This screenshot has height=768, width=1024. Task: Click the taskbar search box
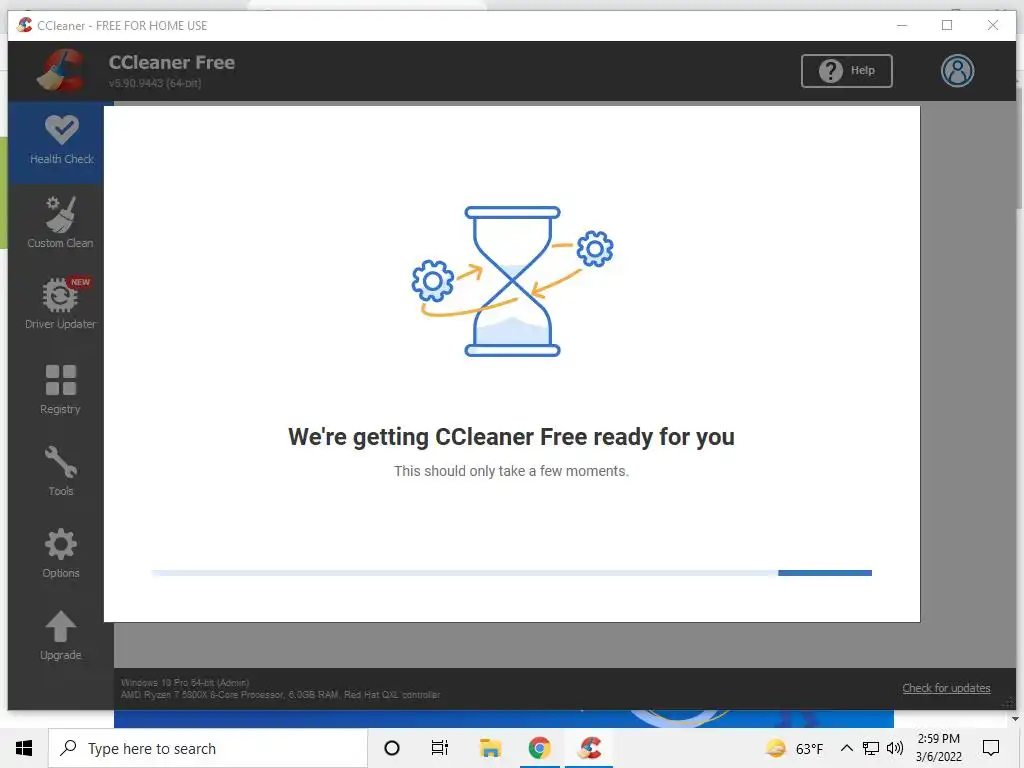click(208, 748)
